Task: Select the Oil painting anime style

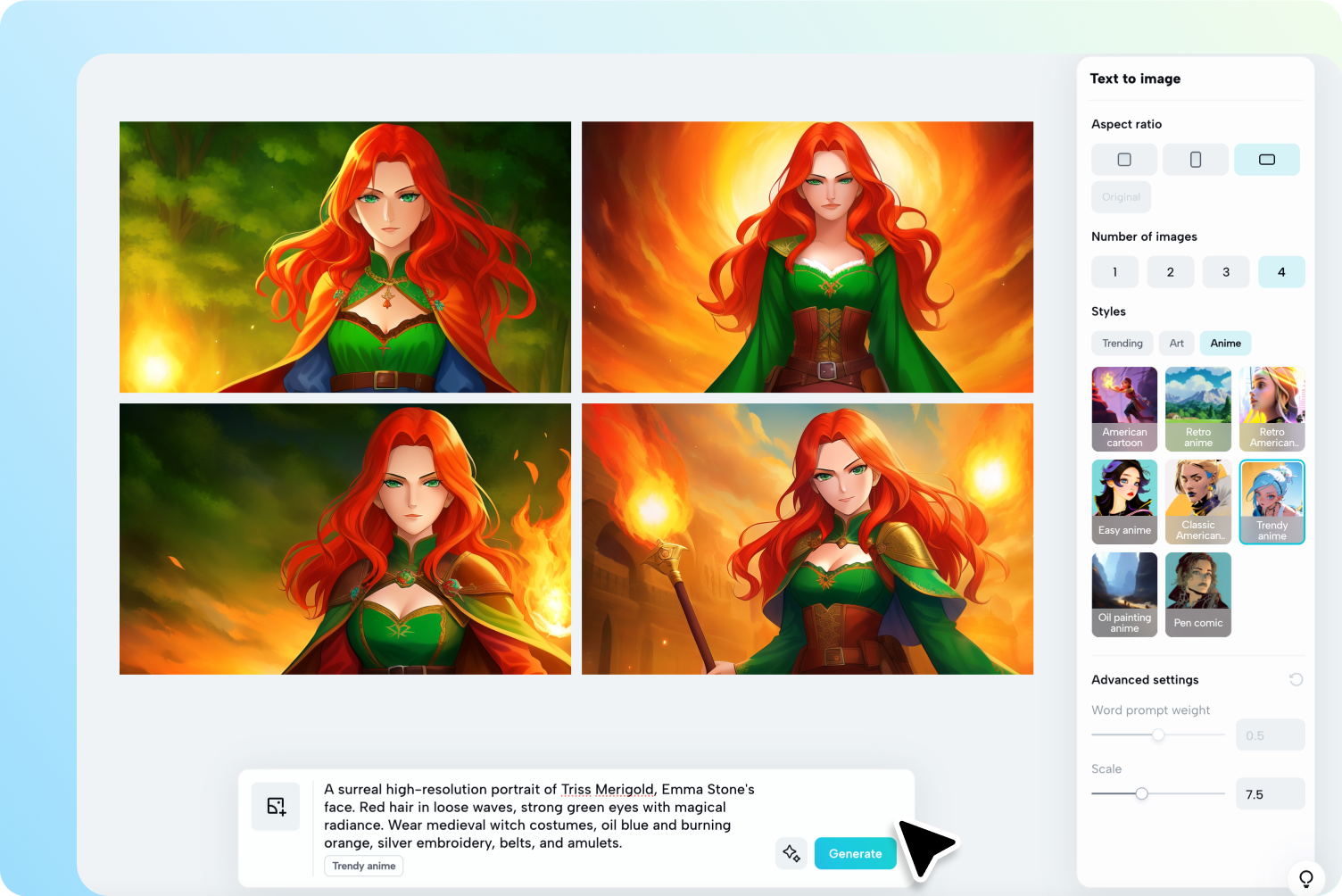Action: click(x=1124, y=594)
